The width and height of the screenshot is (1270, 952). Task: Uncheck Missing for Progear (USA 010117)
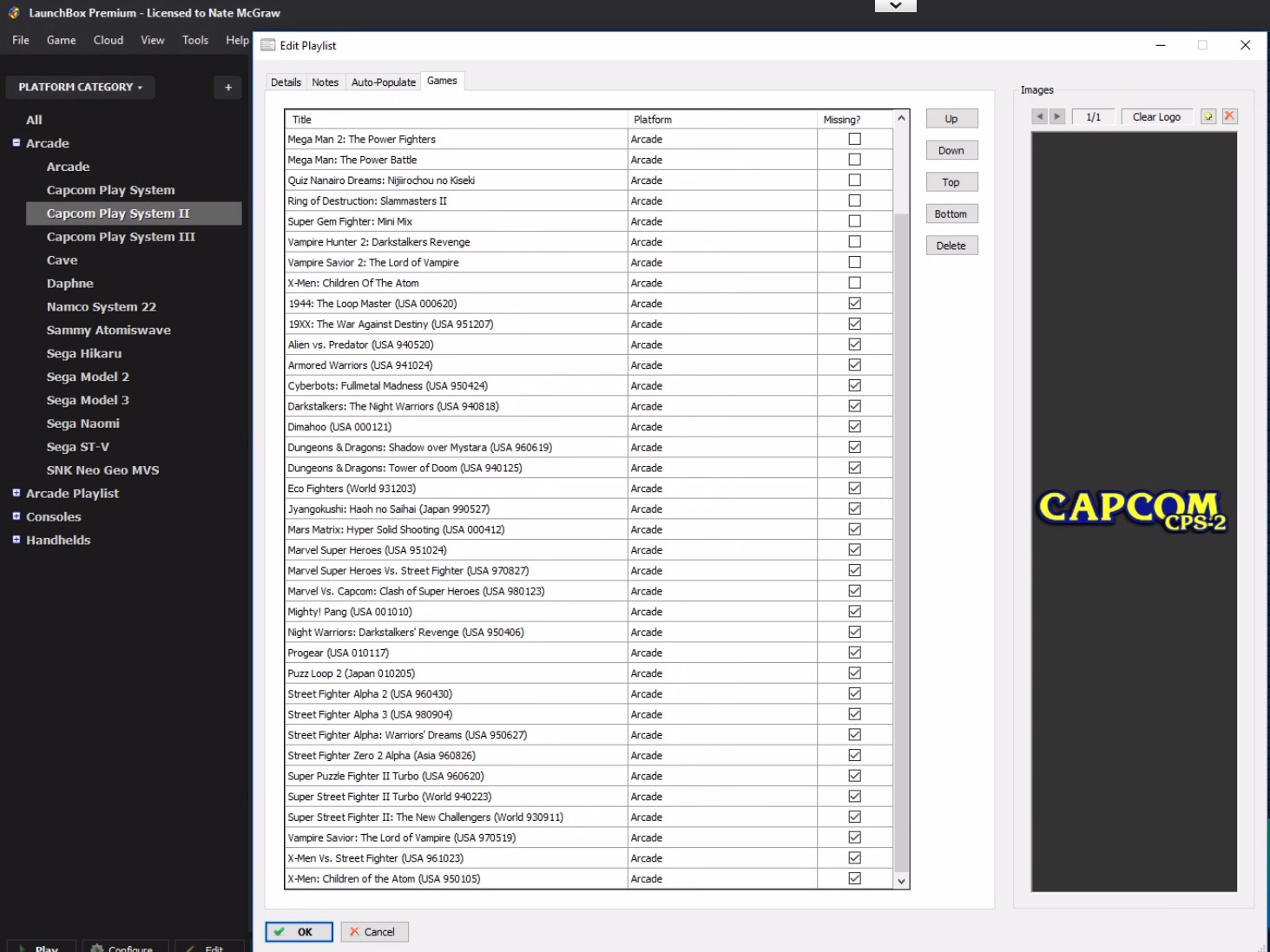[855, 653]
